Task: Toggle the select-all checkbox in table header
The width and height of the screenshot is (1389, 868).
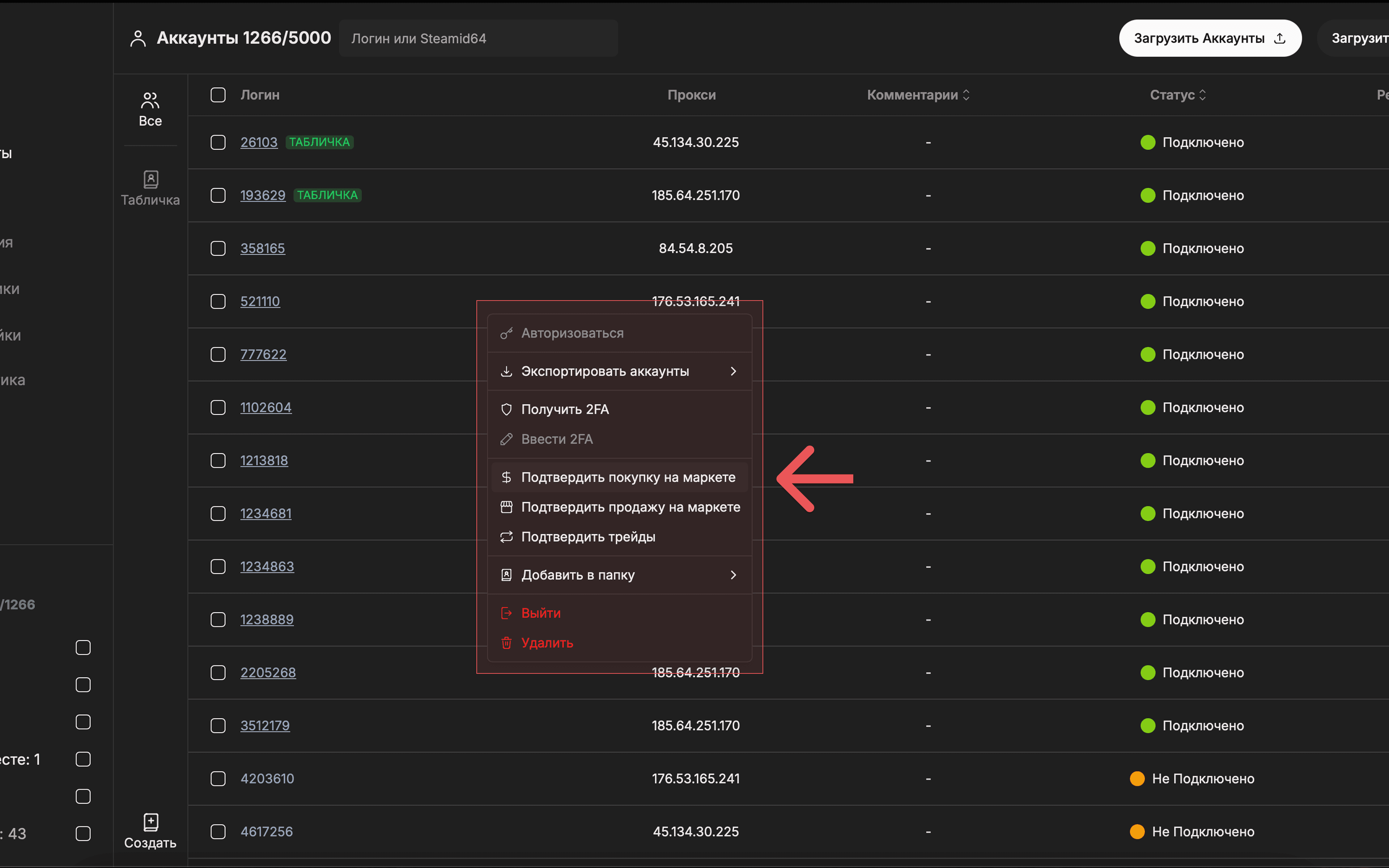Action: pyautogui.click(x=218, y=95)
